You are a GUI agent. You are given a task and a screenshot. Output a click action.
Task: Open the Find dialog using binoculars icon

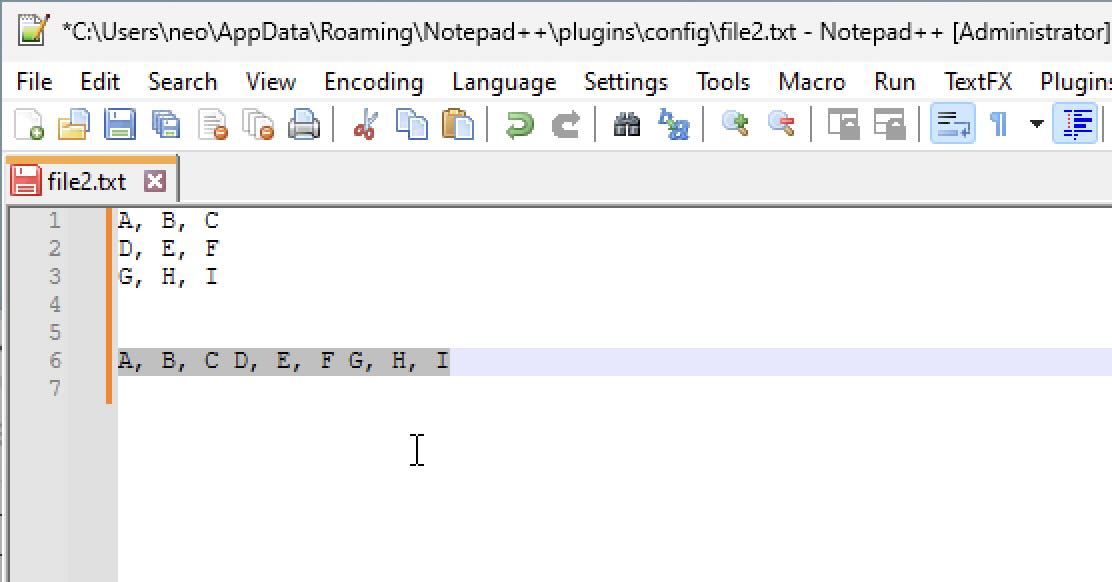(x=626, y=124)
